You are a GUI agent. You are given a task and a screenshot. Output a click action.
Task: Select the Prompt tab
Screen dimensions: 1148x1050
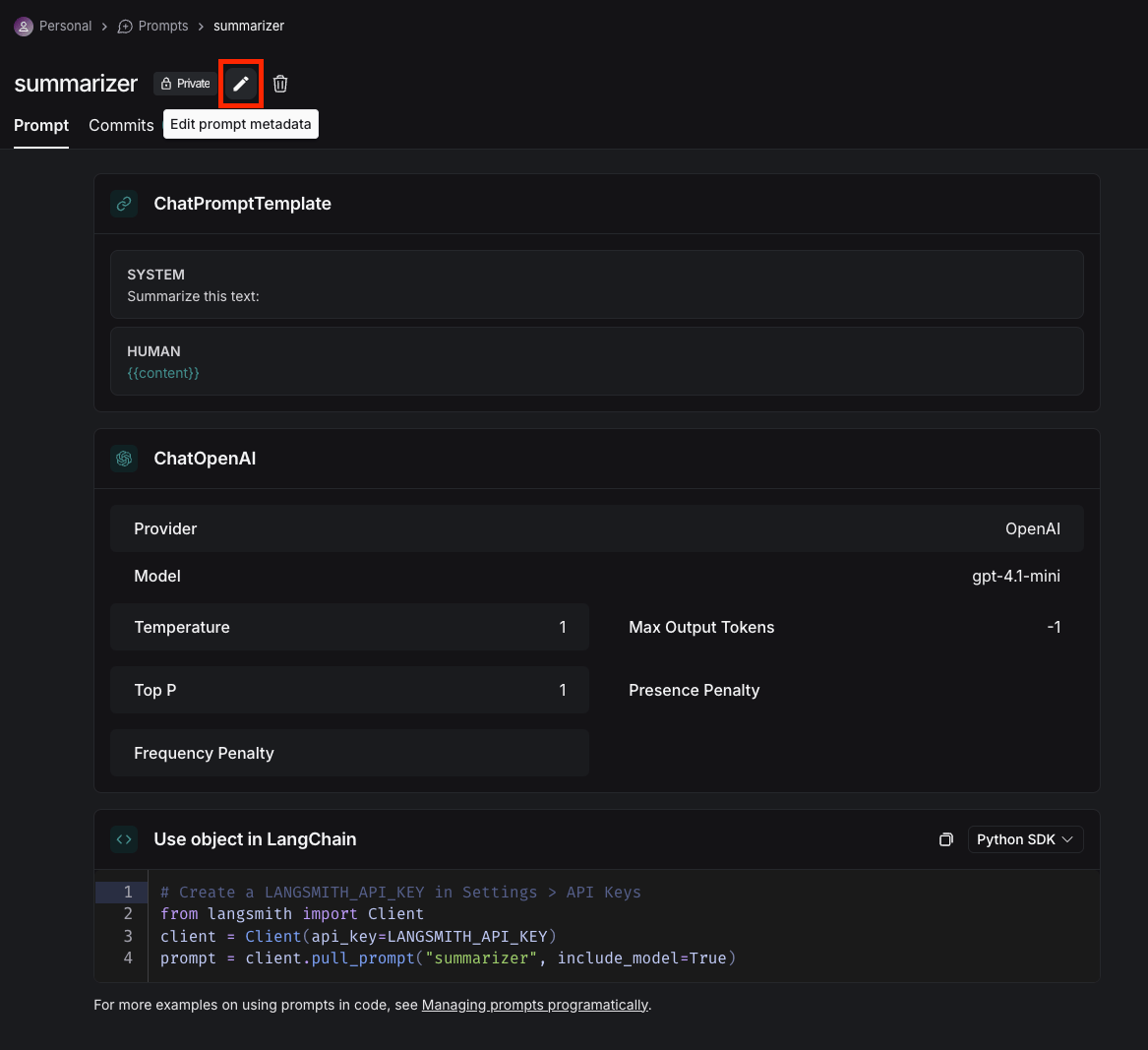pos(41,125)
